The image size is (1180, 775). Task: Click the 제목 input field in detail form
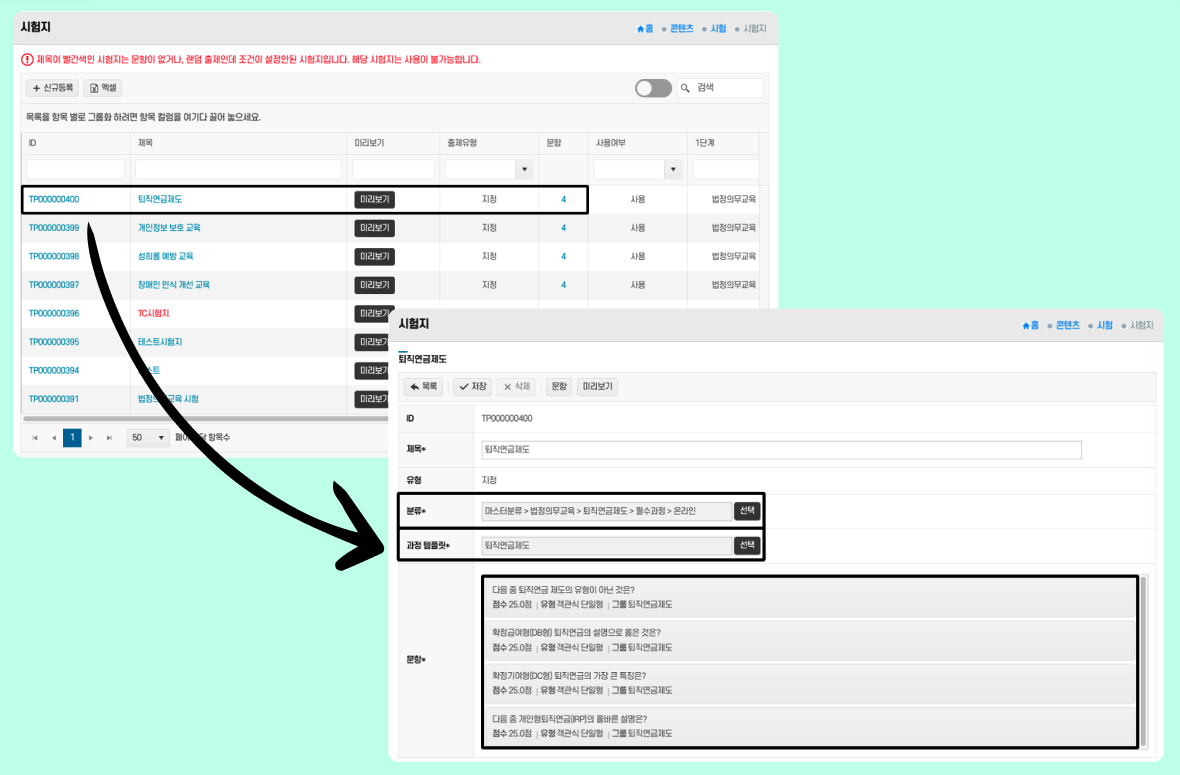pos(780,450)
